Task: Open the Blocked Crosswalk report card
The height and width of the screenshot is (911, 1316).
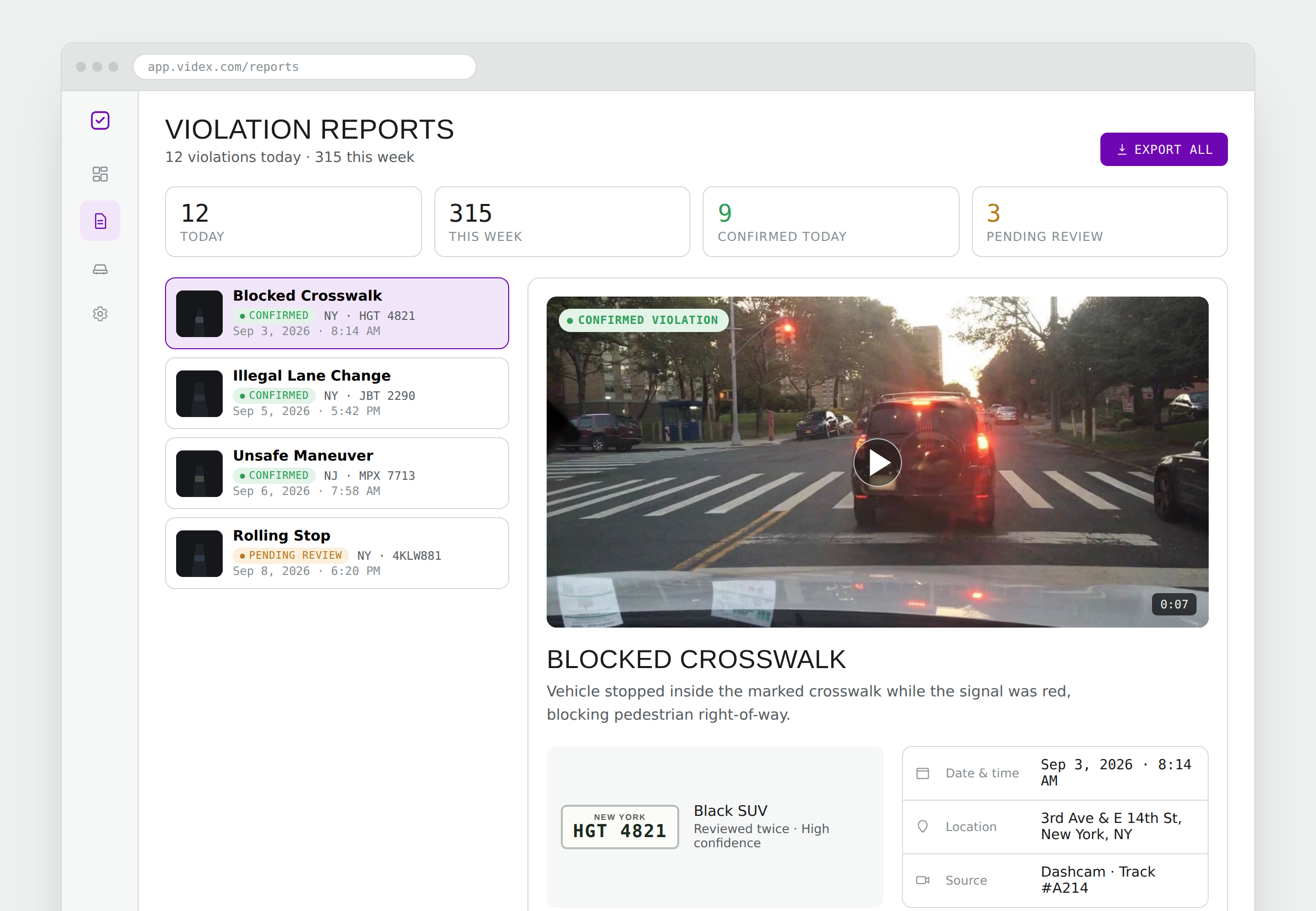Action: 337,313
